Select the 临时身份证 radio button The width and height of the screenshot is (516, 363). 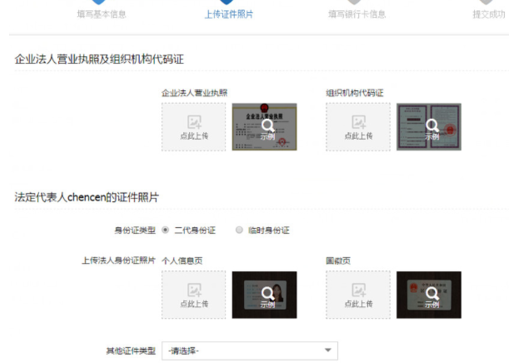239,230
